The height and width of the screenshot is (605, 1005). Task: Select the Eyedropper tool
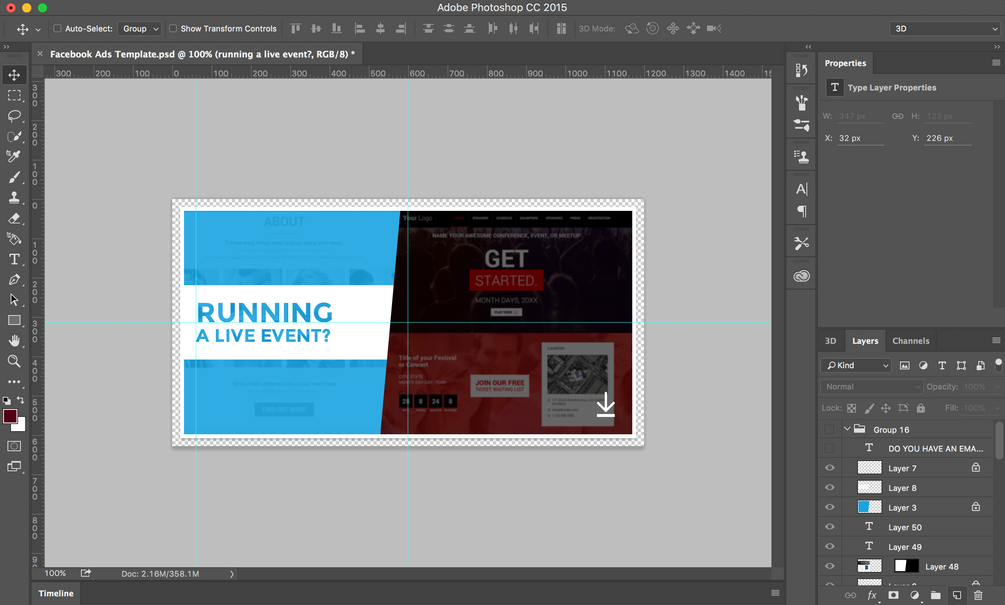14,156
